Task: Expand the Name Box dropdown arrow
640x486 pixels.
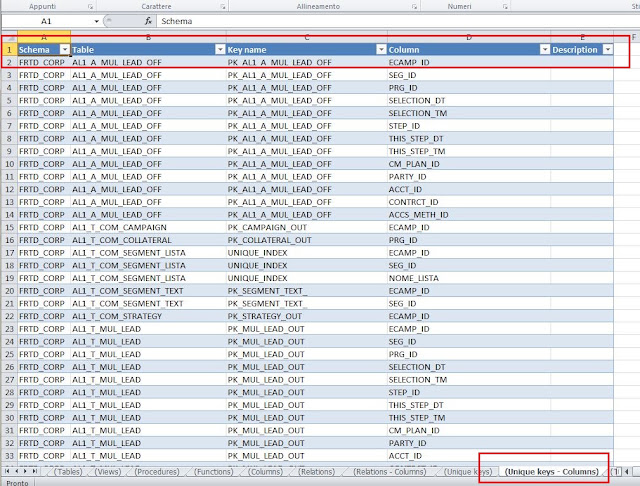Action: click(97, 21)
